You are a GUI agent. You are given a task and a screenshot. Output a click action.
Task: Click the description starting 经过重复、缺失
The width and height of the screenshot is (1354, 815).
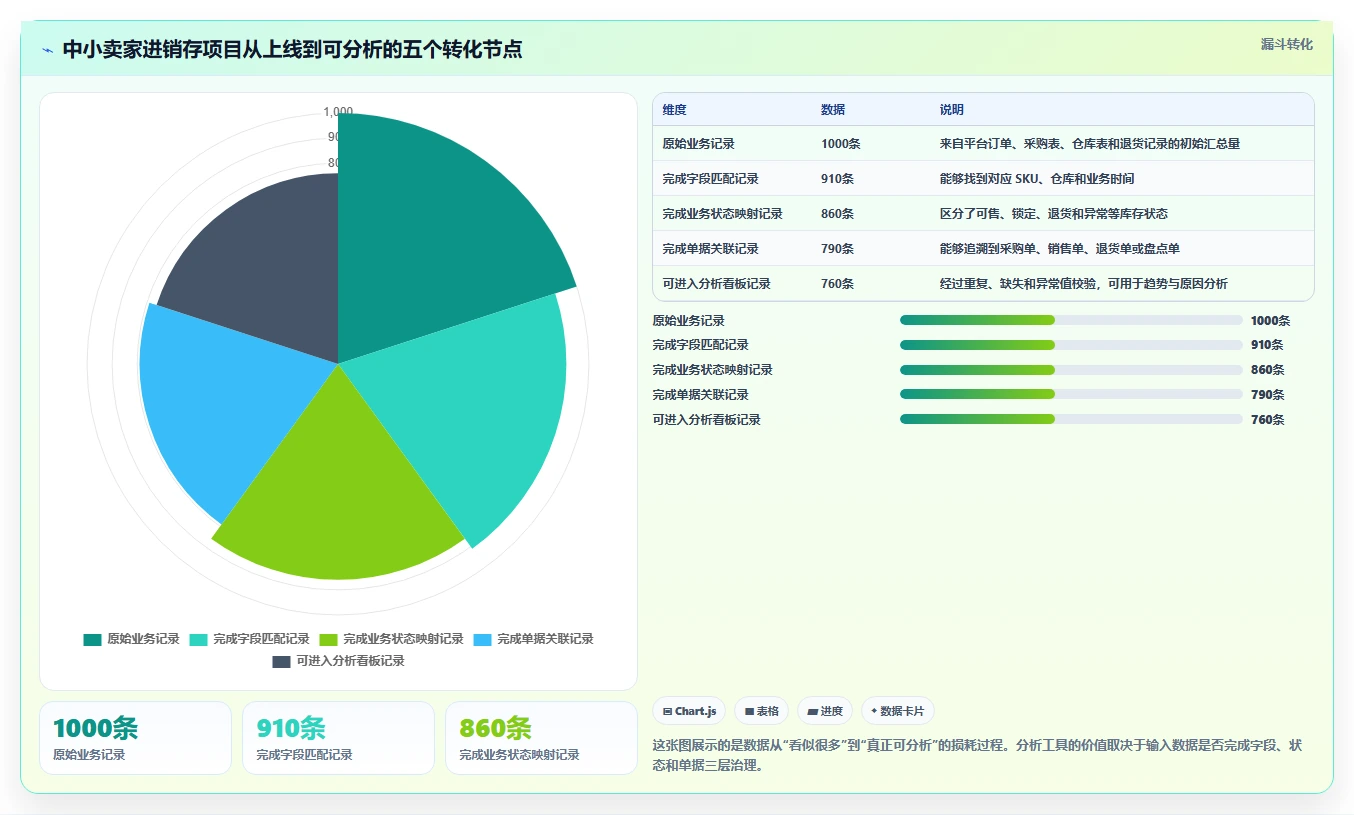click(x=1083, y=284)
